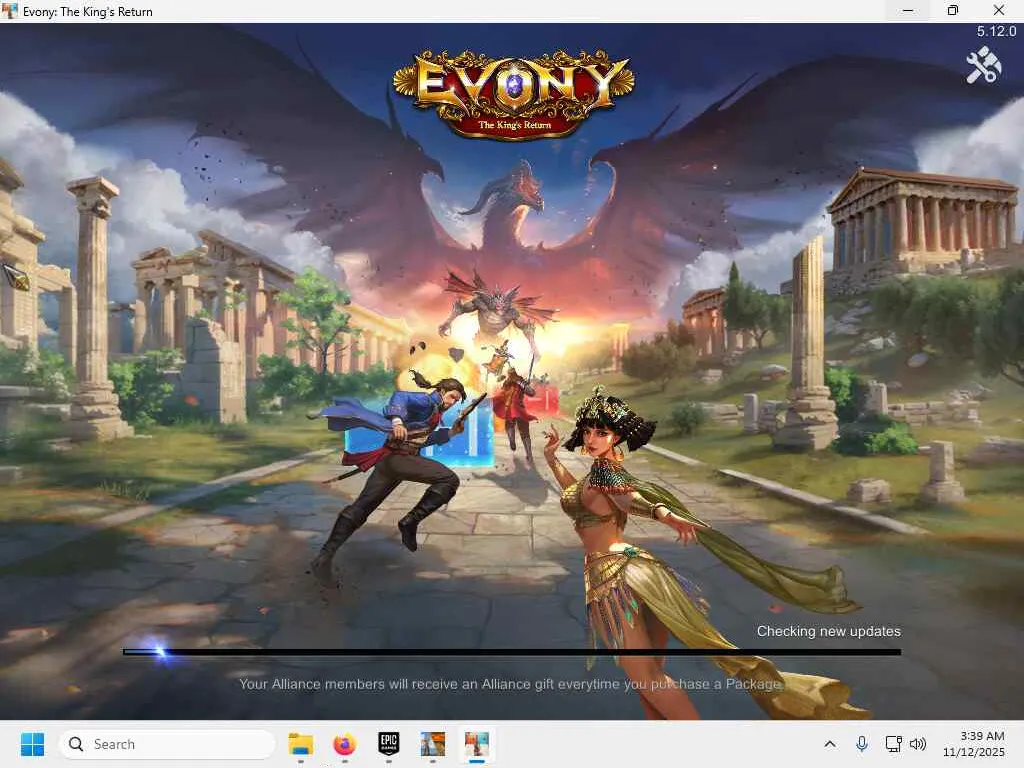Open network settings tray icon
1024x768 pixels.
tap(893, 744)
